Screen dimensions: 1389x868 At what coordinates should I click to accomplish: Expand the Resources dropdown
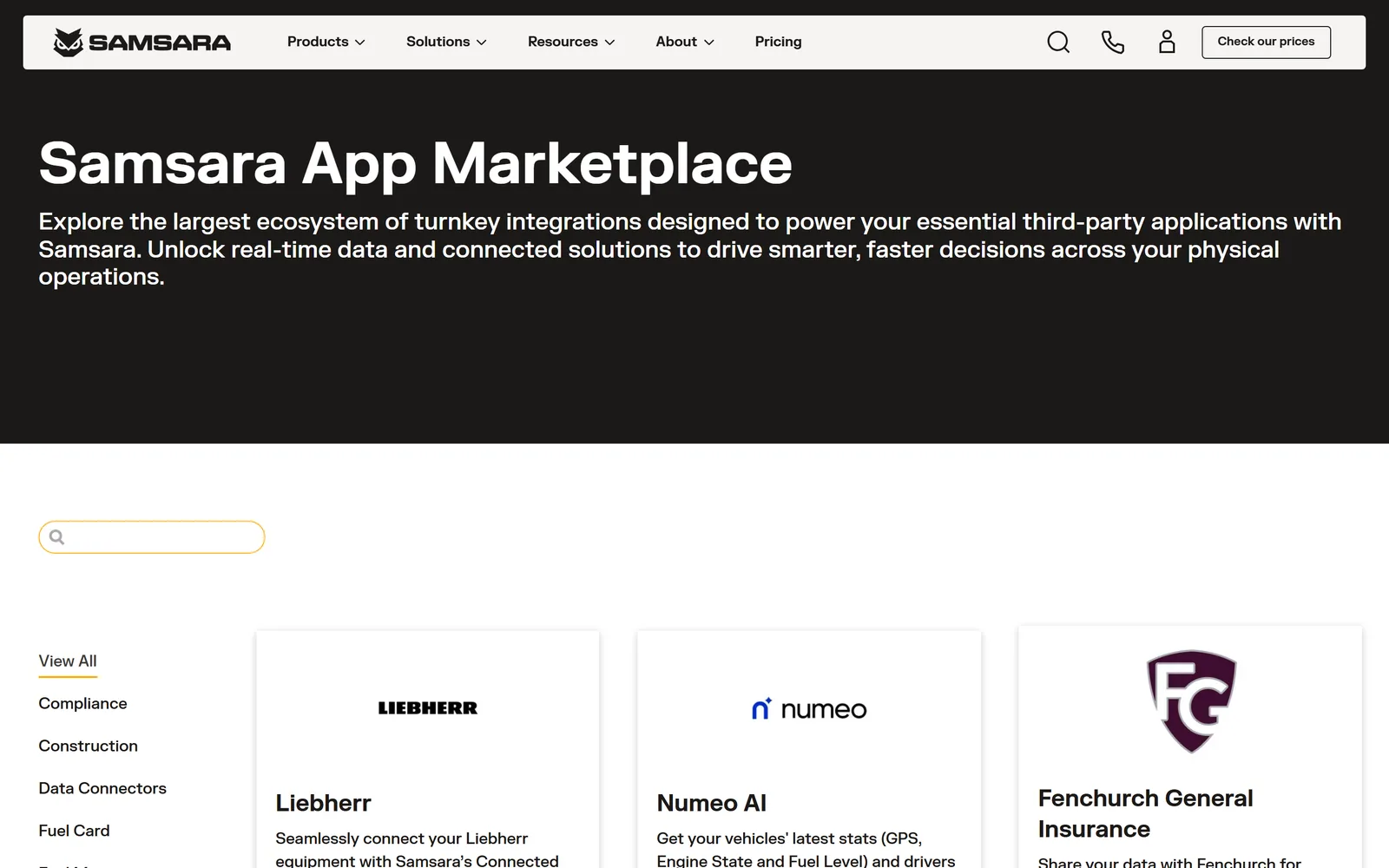tap(571, 42)
